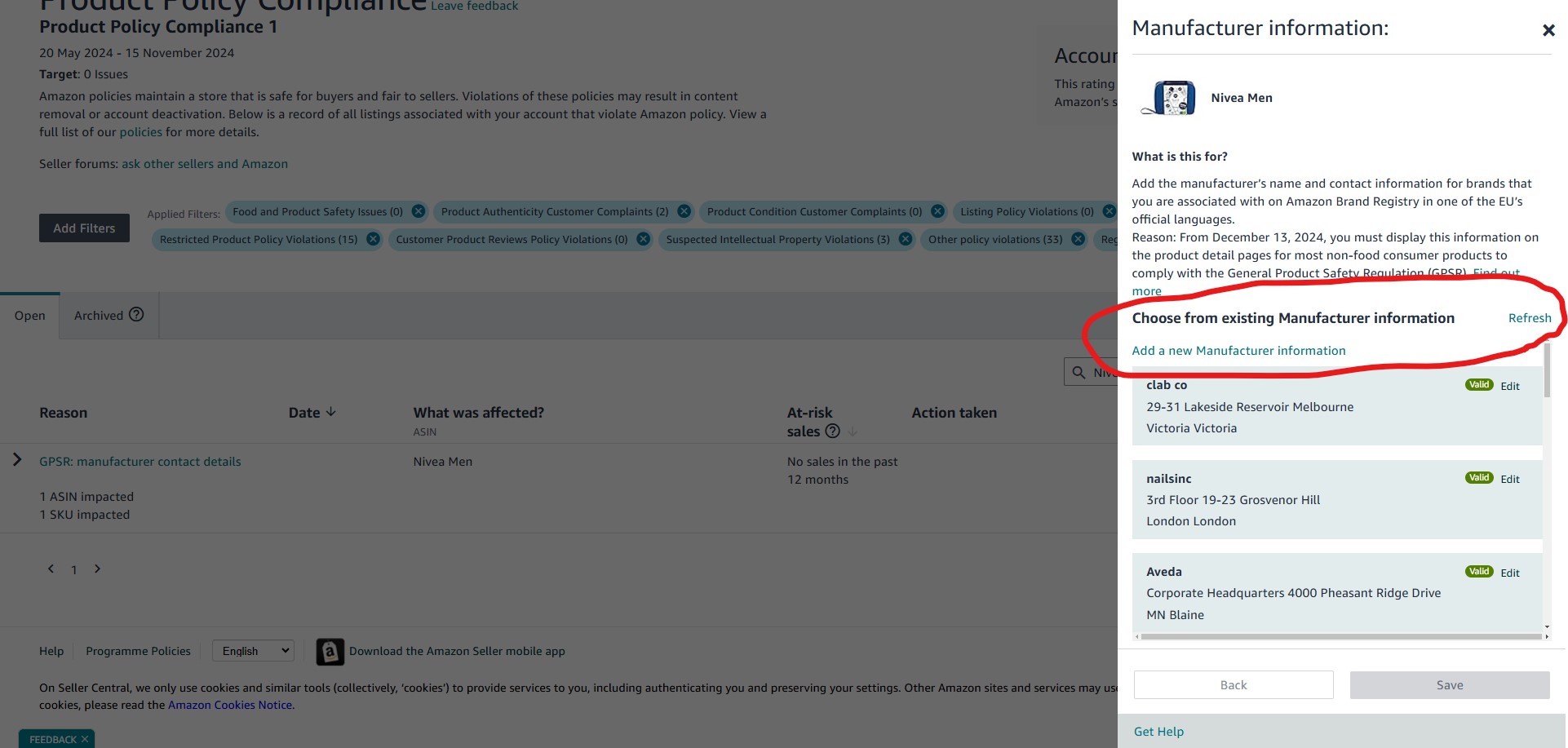Edit the Aveda manufacturer entry
The height and width of the screenshot is (748, 1568).
(x=1510, y=573)
